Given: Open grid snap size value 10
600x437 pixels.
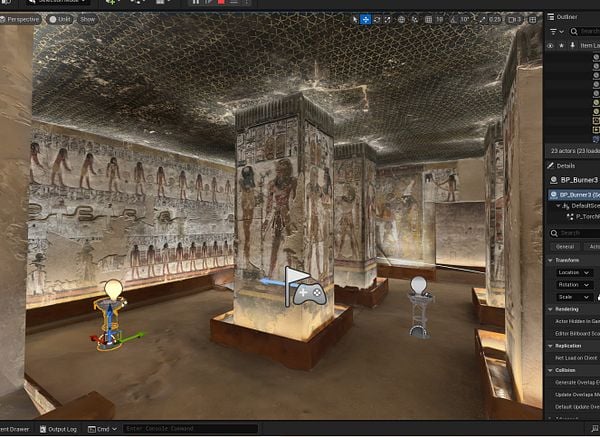Looking at the screenshot, I should coord(439,19).
